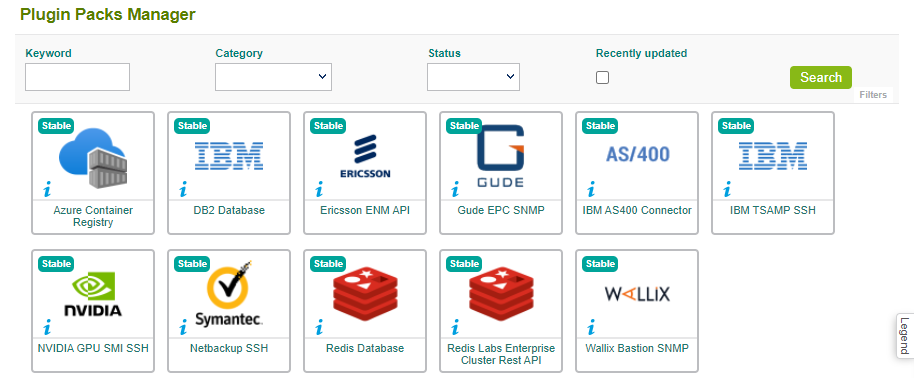Open info icon on Redis Labs Enterprise card
The width and height of the screenshot is (914, 378).
pos(456,327)
